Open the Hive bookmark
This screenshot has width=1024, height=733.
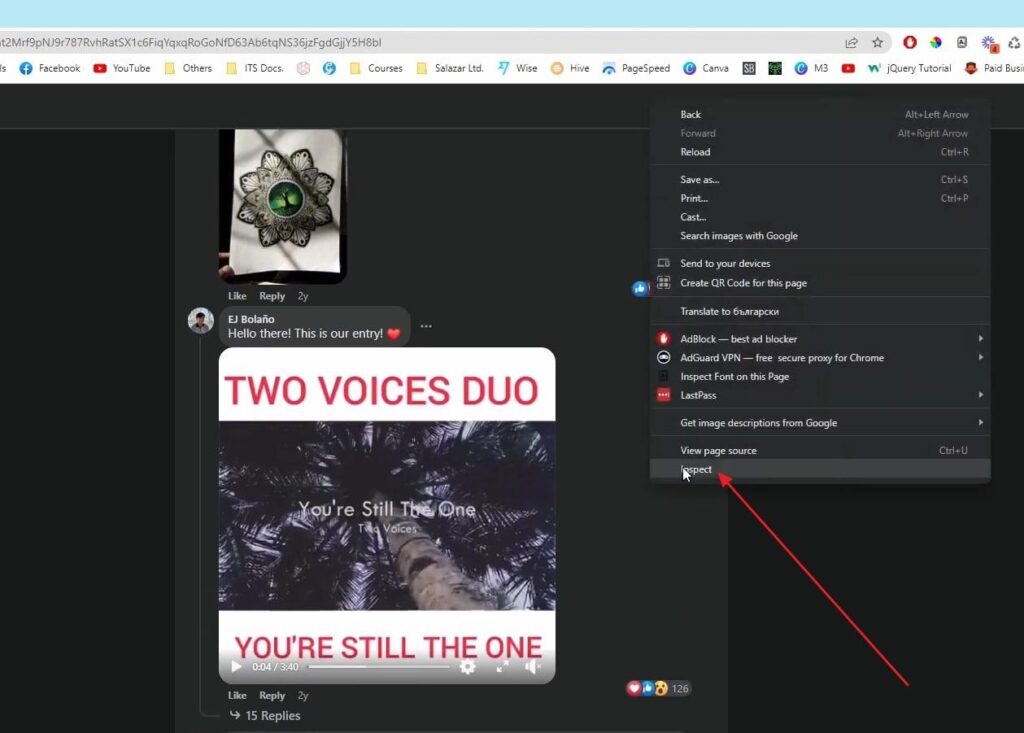click(x=570, y=68)
